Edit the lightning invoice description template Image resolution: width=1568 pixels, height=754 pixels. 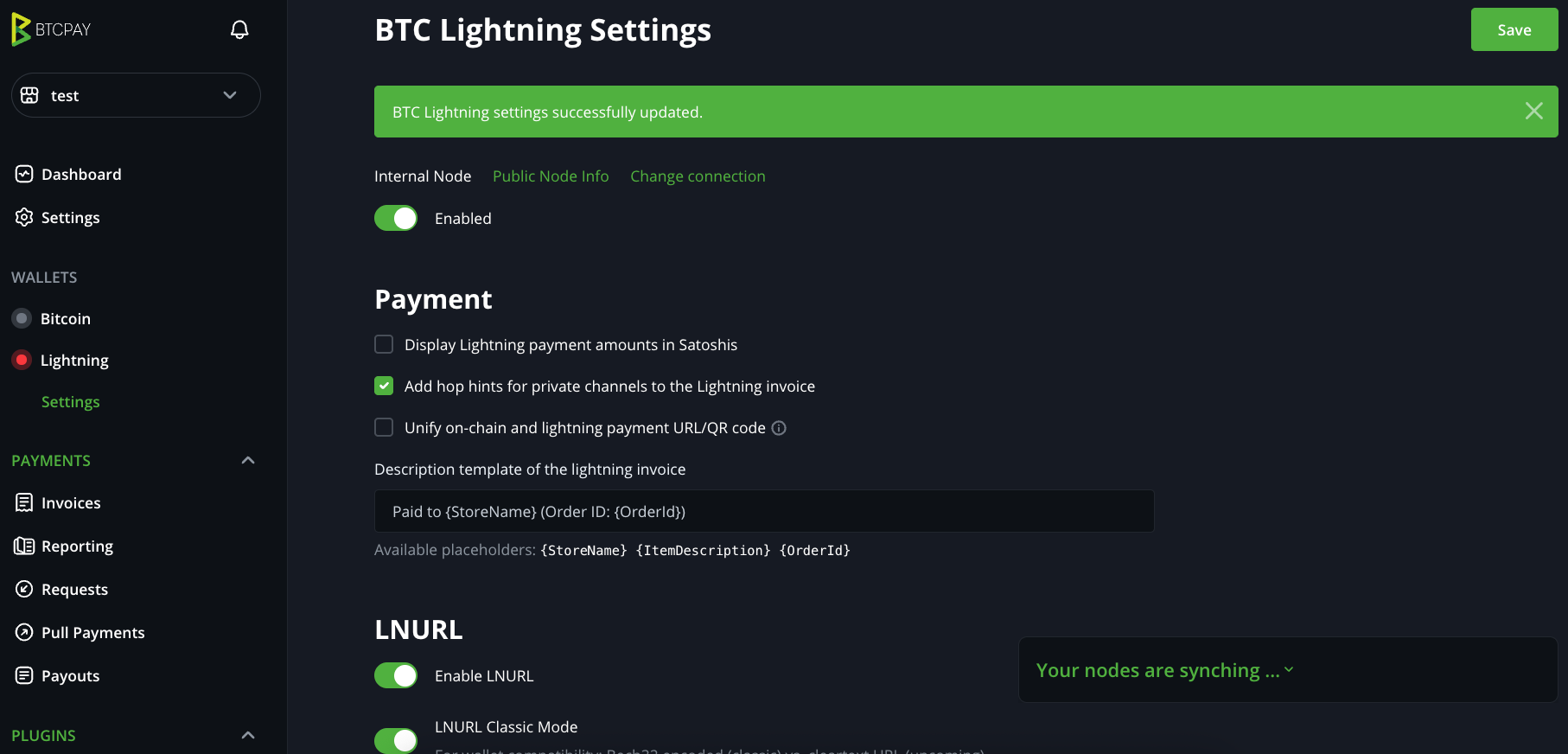coord(763,511)
